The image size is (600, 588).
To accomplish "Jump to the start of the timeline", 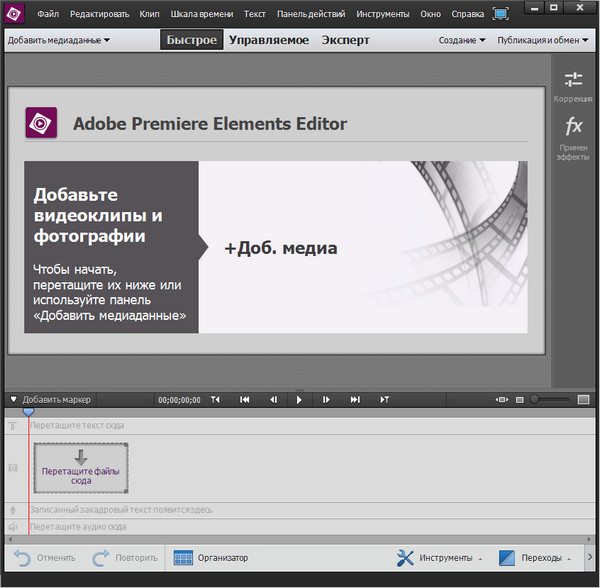I will coord(244,400).
